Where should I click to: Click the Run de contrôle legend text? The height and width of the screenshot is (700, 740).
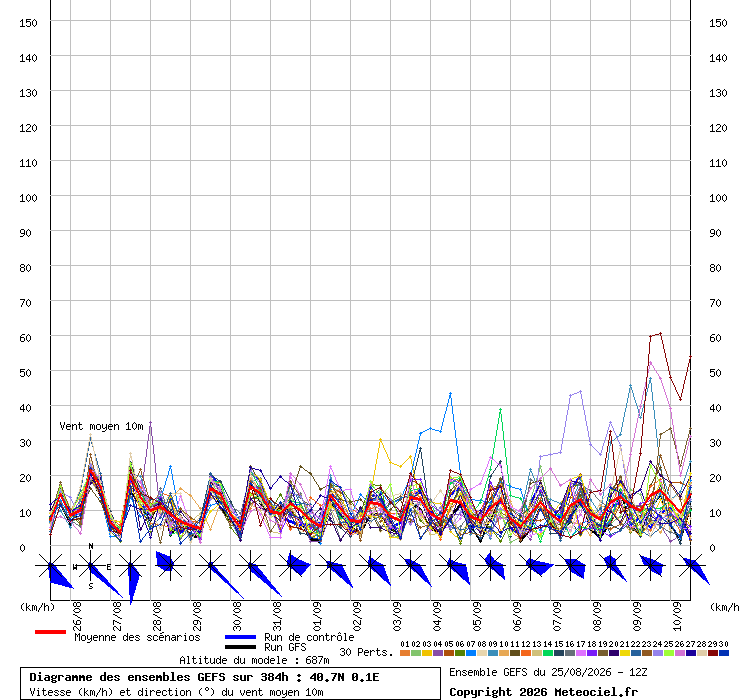pos(309,637)
